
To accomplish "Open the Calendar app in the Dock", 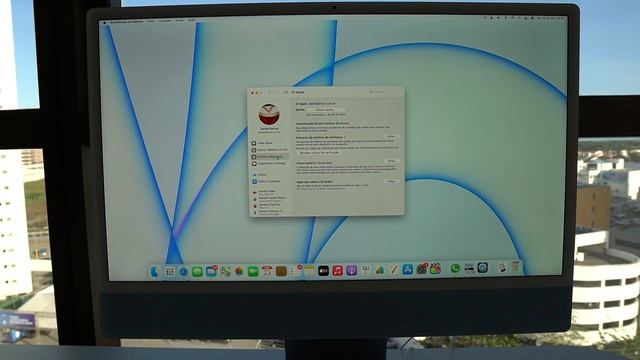I will coord(267,271).
